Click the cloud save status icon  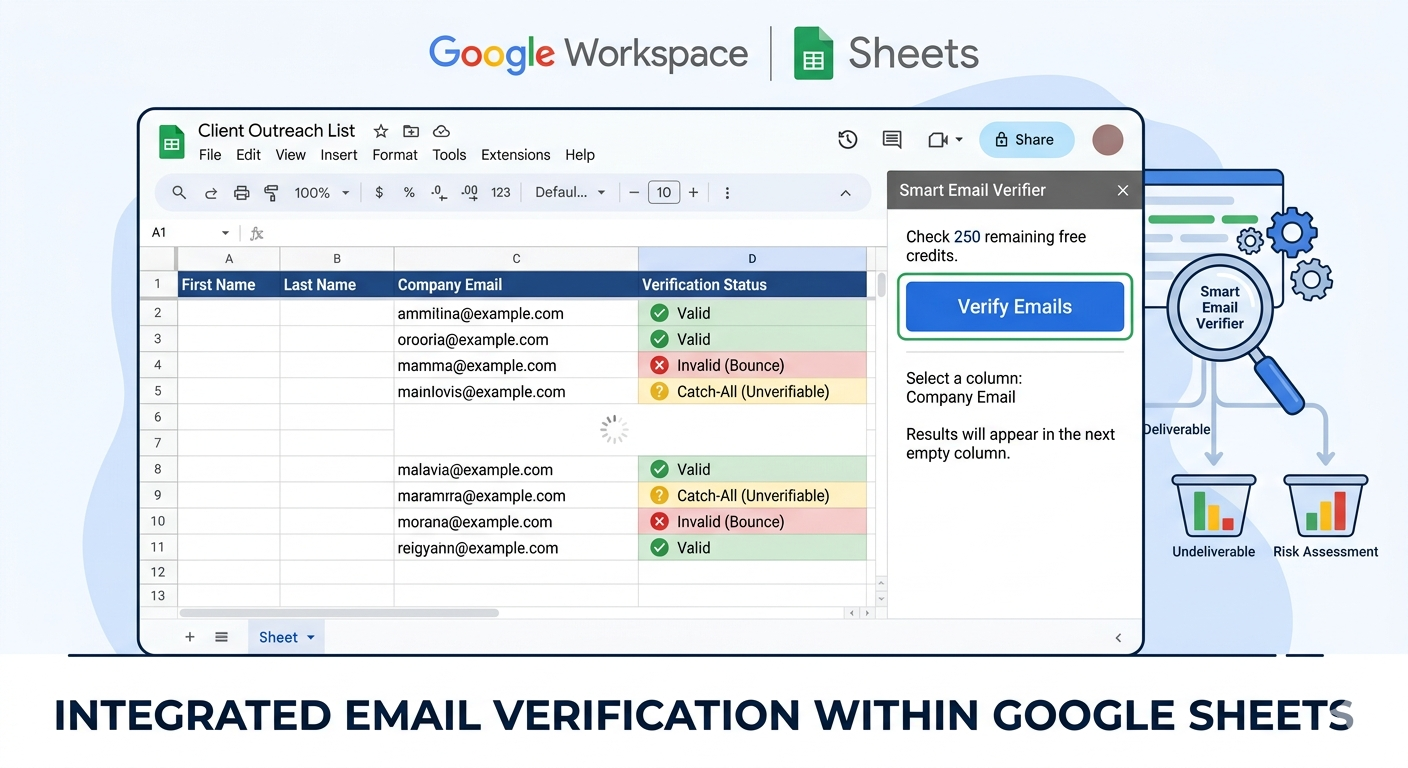click(x=441, y=131)
